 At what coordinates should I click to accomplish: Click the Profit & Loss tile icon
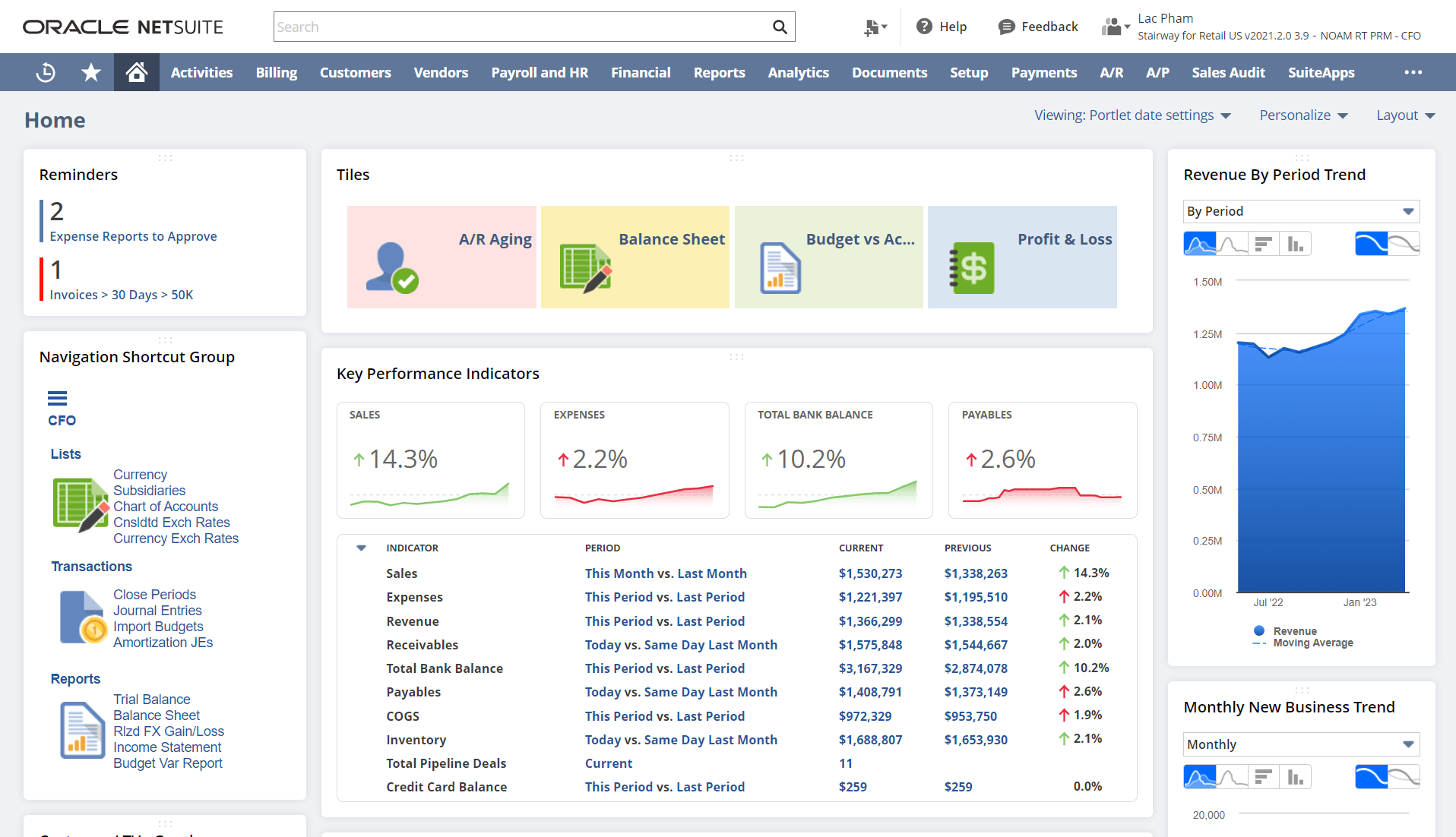(x=972, y=268)
